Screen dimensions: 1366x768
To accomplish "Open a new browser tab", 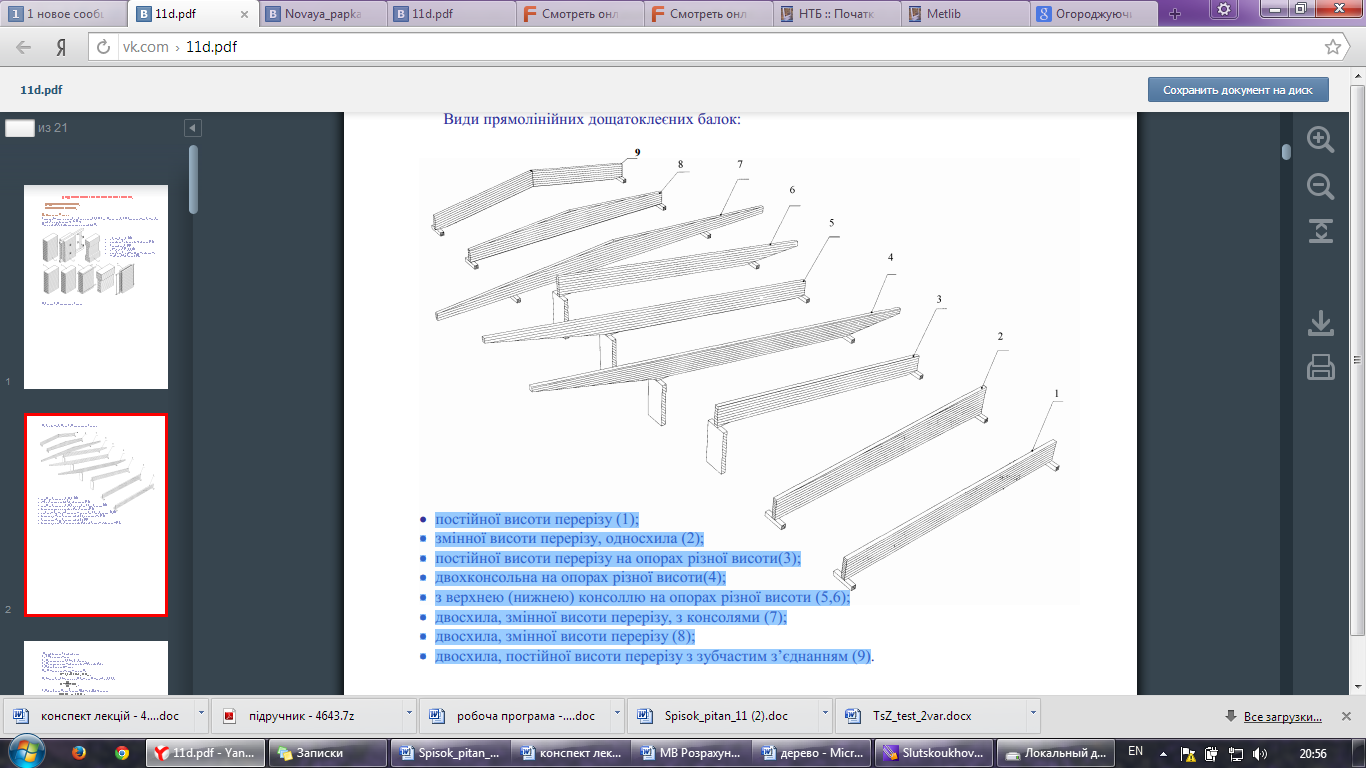I will (x=1175, y=13).
